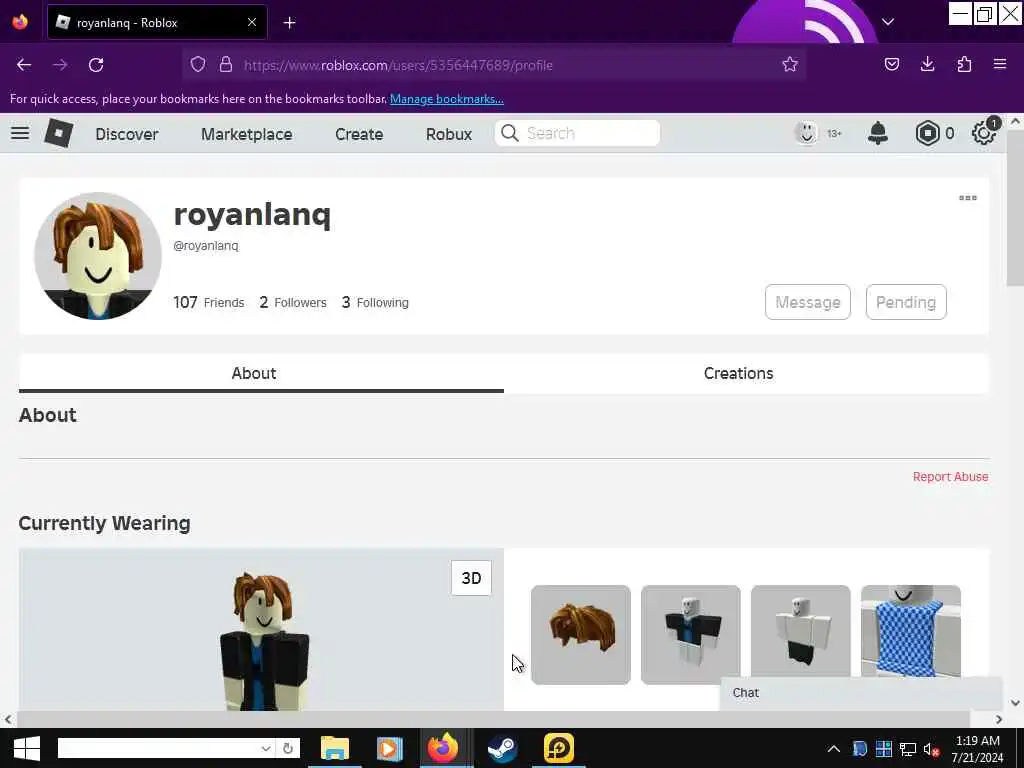Image resolution: width=1024 pixels, height=768 pixels.
Task: Expand the list all tabs chevron
Action: point(888,22)
